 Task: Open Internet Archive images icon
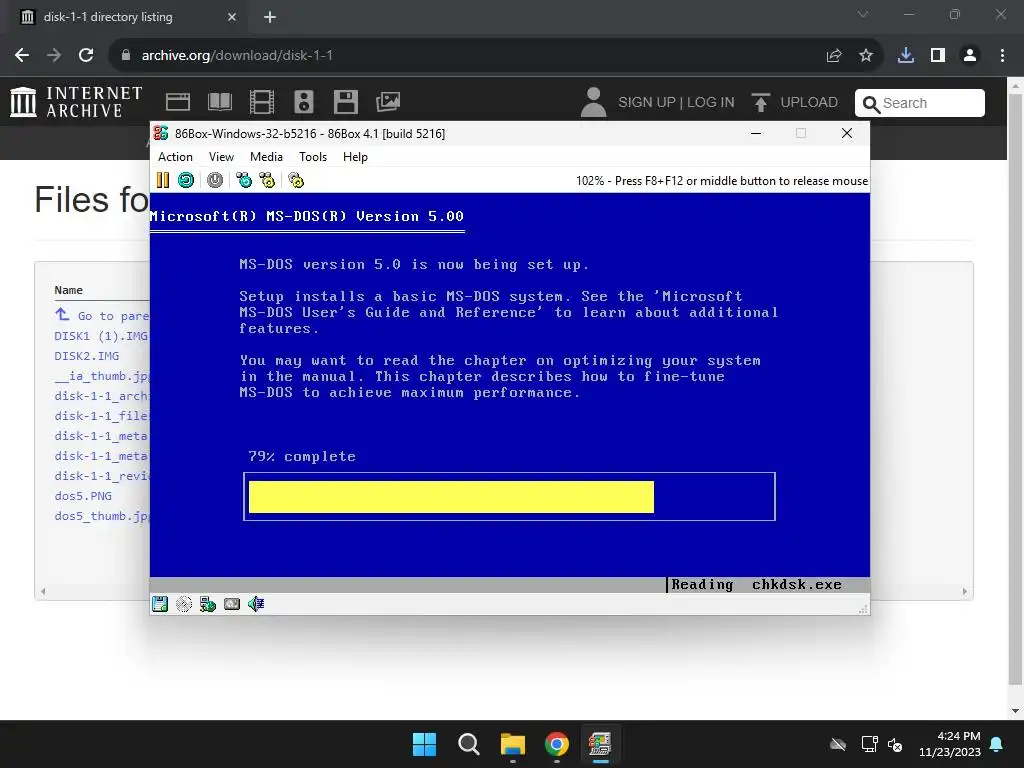click(388, 102)
